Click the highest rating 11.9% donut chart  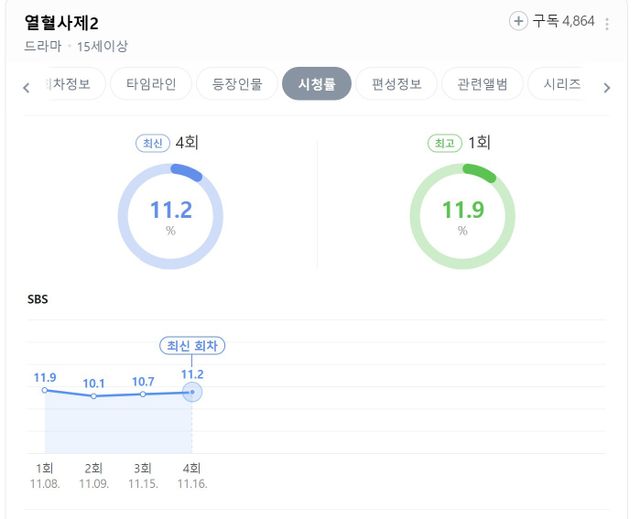pyautogui.click(x=462, y=216)
